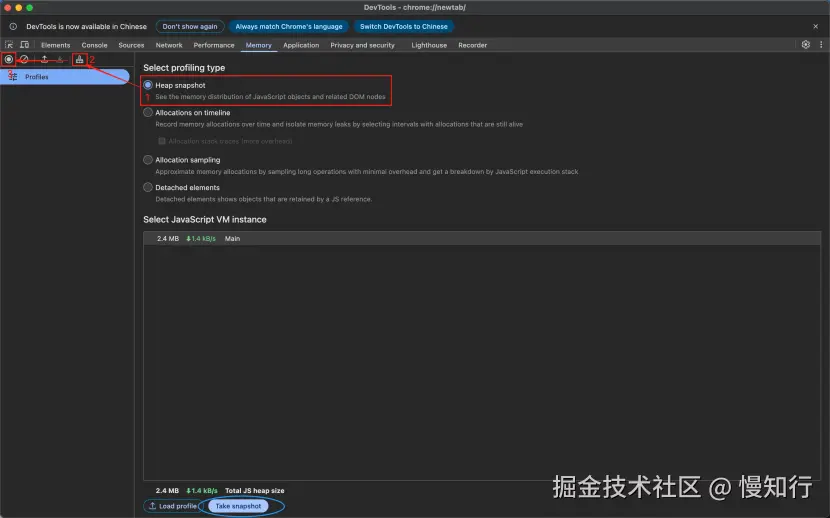This screenshot has height=518, width=830.
Task: Open the DevTools three-dot customize menu
Action: click(x=821, y=45)
